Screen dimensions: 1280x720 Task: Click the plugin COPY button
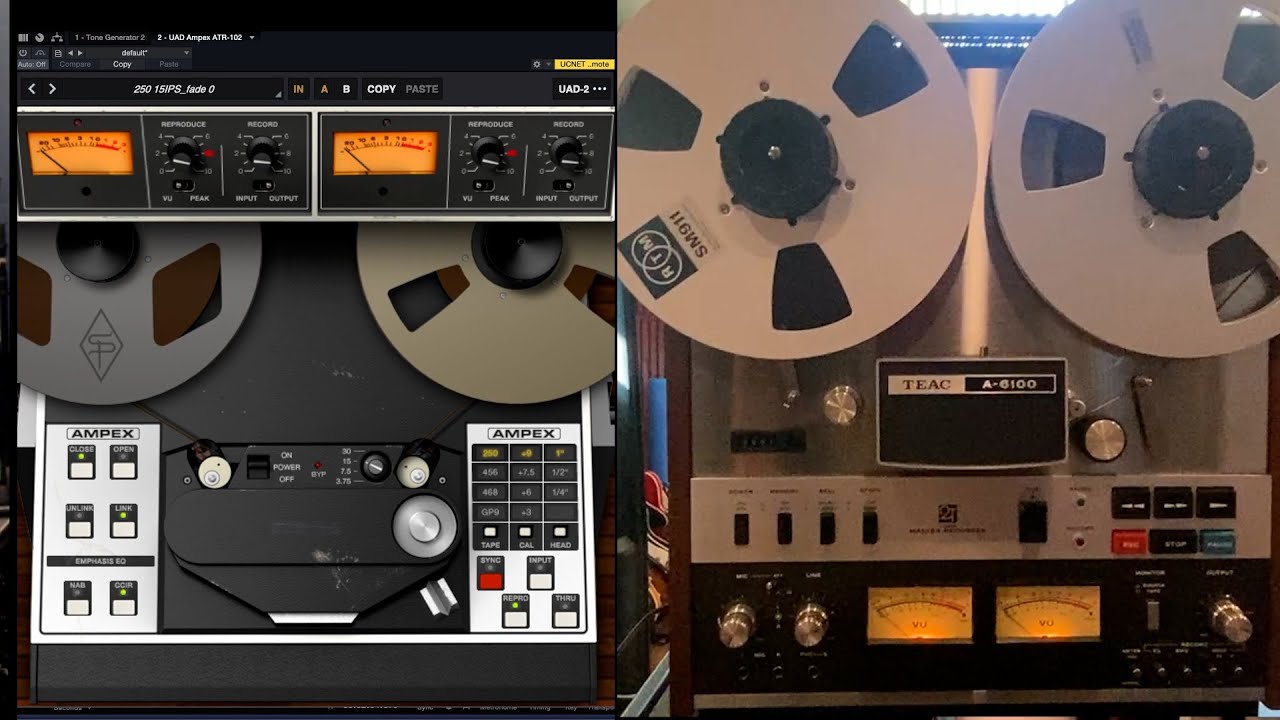[381, 89]
